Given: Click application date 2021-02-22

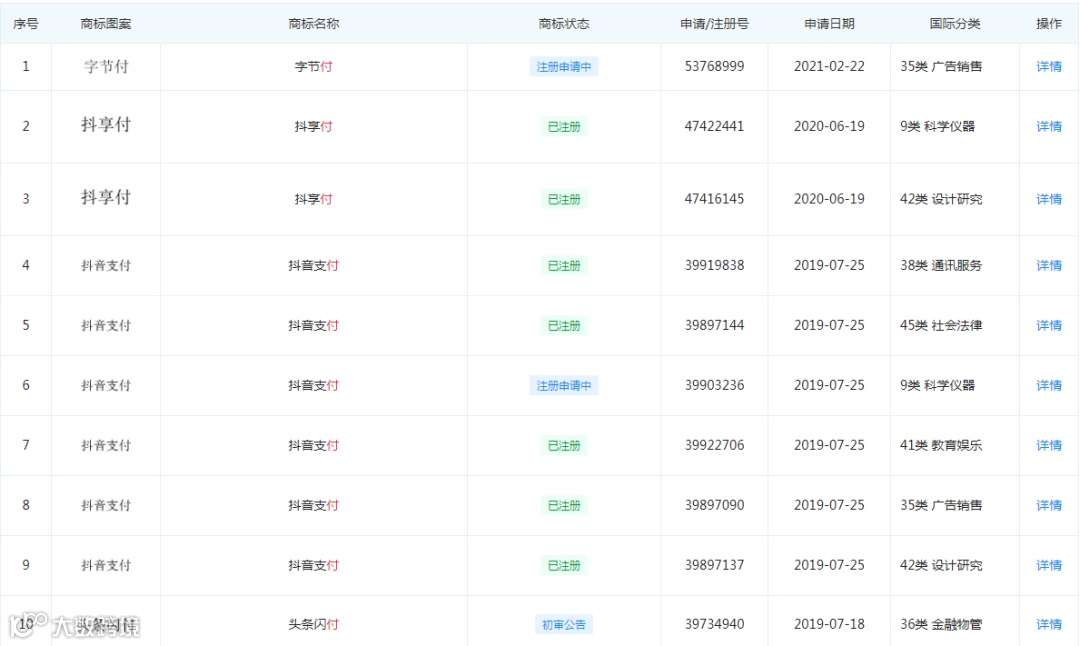Looking at the screenshot, I should click(x=829, y=67).
